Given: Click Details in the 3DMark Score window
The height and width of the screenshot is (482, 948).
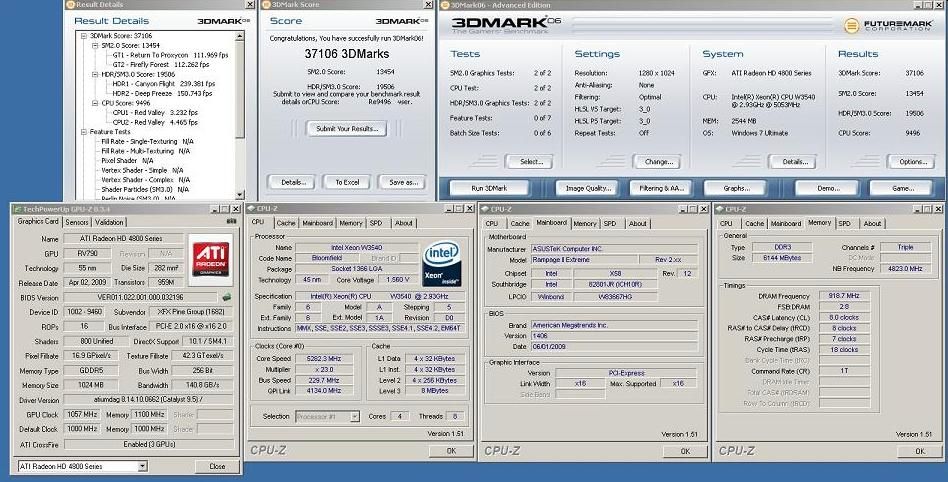Looking at the screenshot, I should pos(291,182).
